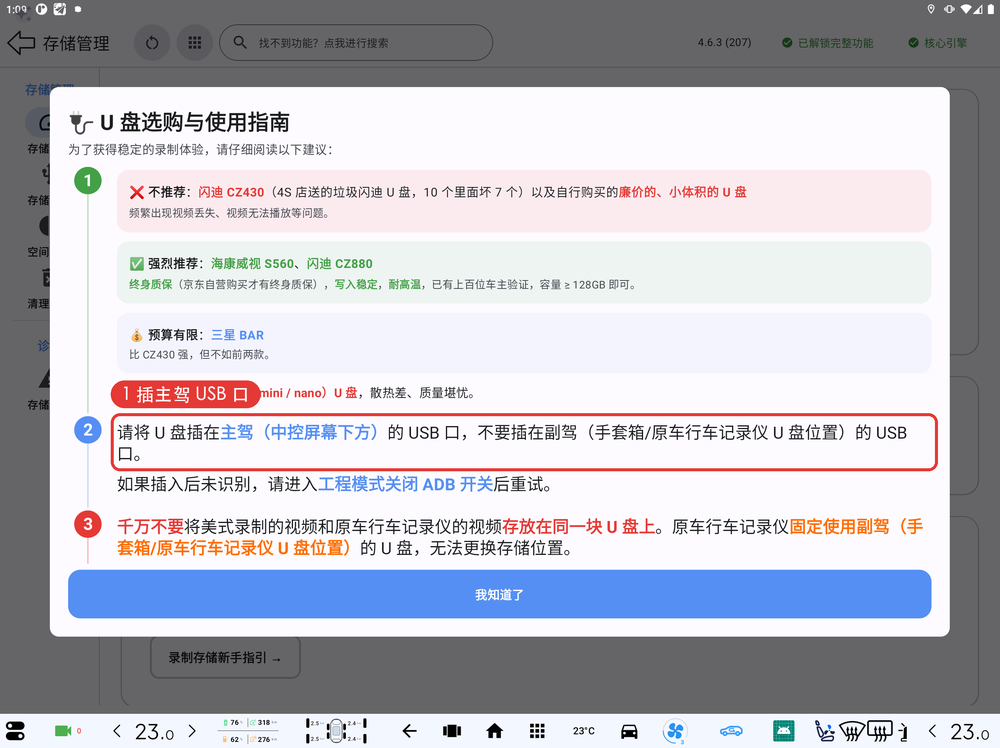Open the blue fan climate control icon
The image size is (1000, 748).
[x=675, y=731]
